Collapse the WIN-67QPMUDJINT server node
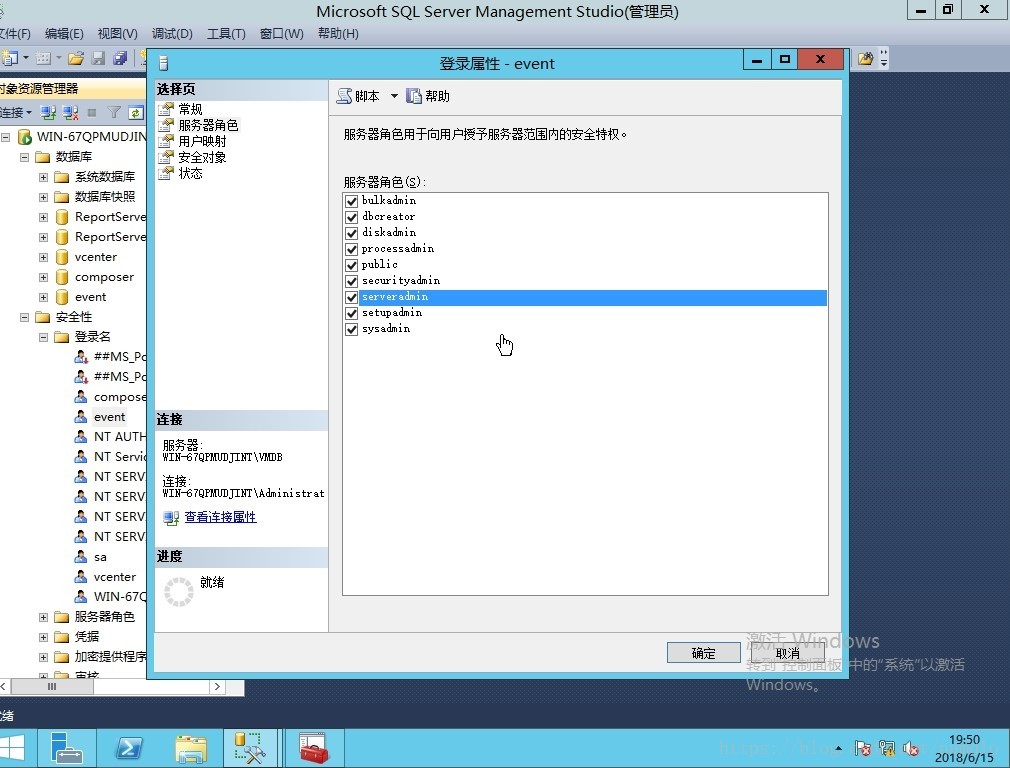The width and height of the screenshot is (1010, 768). (x=5, y=137)
